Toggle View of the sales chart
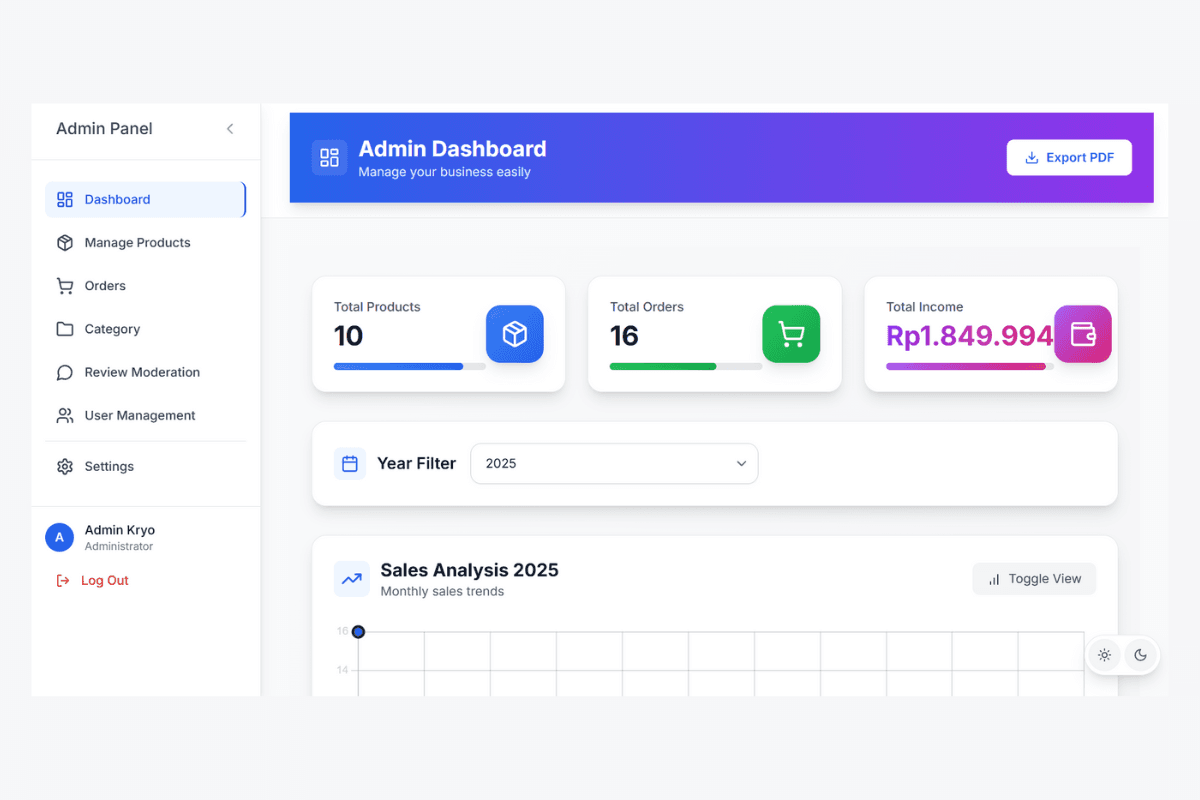The width and height of the screenshot is (1200, 800). point(1034,579)
